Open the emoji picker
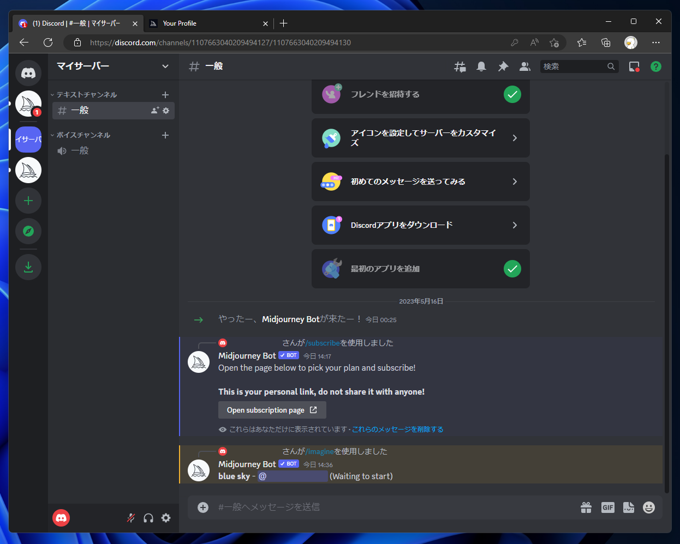680x544 pixels. (649, 507)
